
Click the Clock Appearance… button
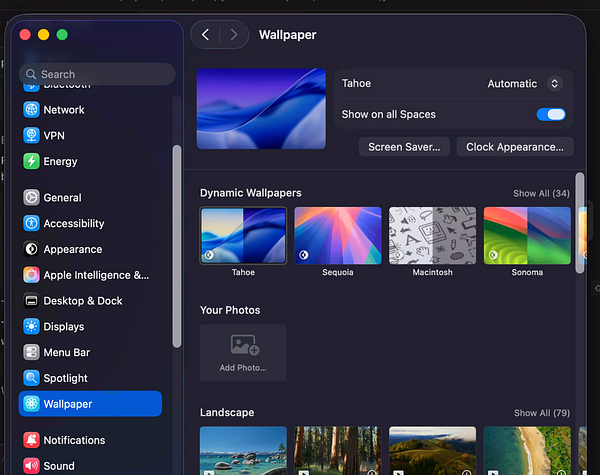pyautogui.click(x=515, y=147)
